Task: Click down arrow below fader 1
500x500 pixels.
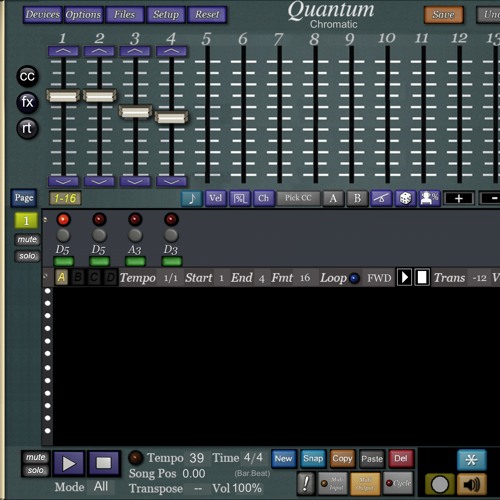Action: tap(63, 182)
